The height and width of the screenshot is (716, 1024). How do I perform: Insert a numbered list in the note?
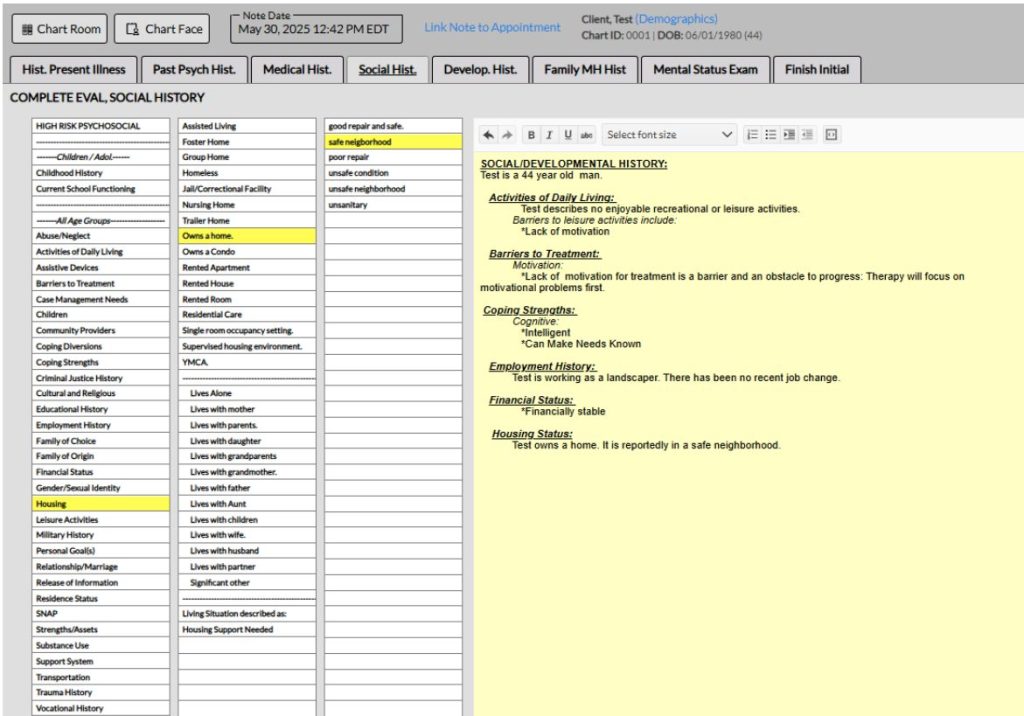point(753,134)
